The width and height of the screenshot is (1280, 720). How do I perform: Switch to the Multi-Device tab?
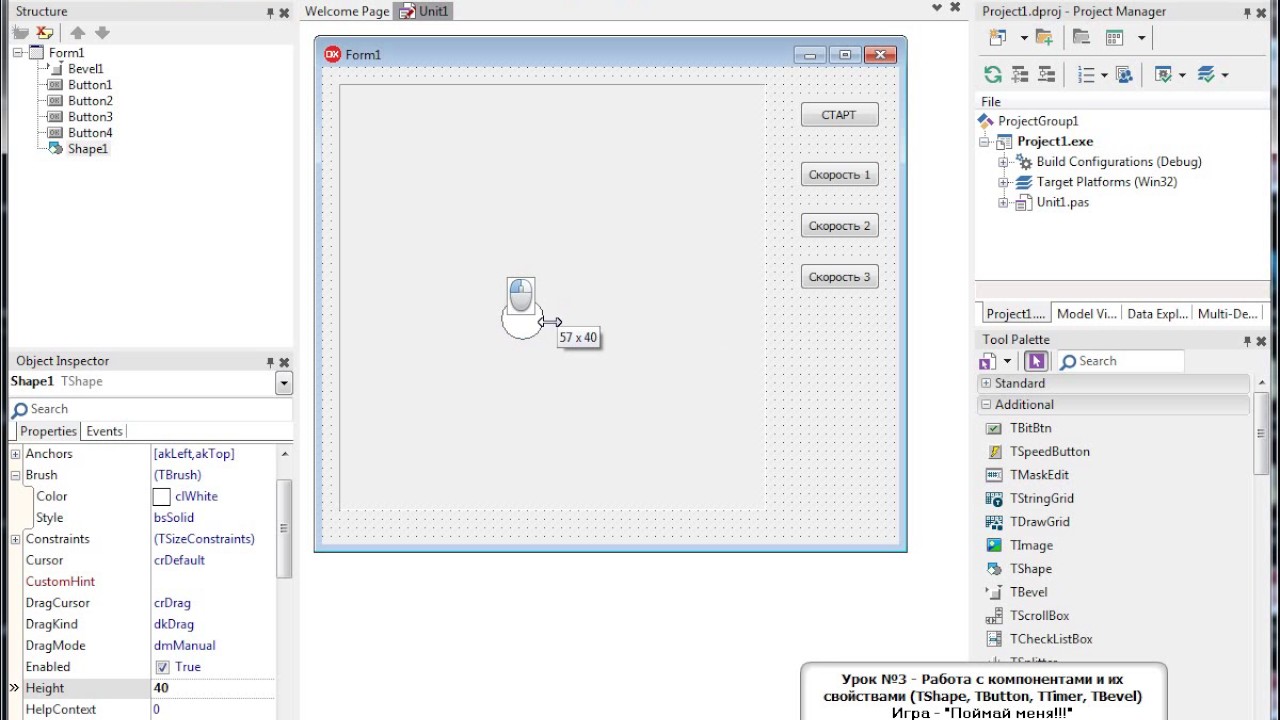tap(1227, 314)
